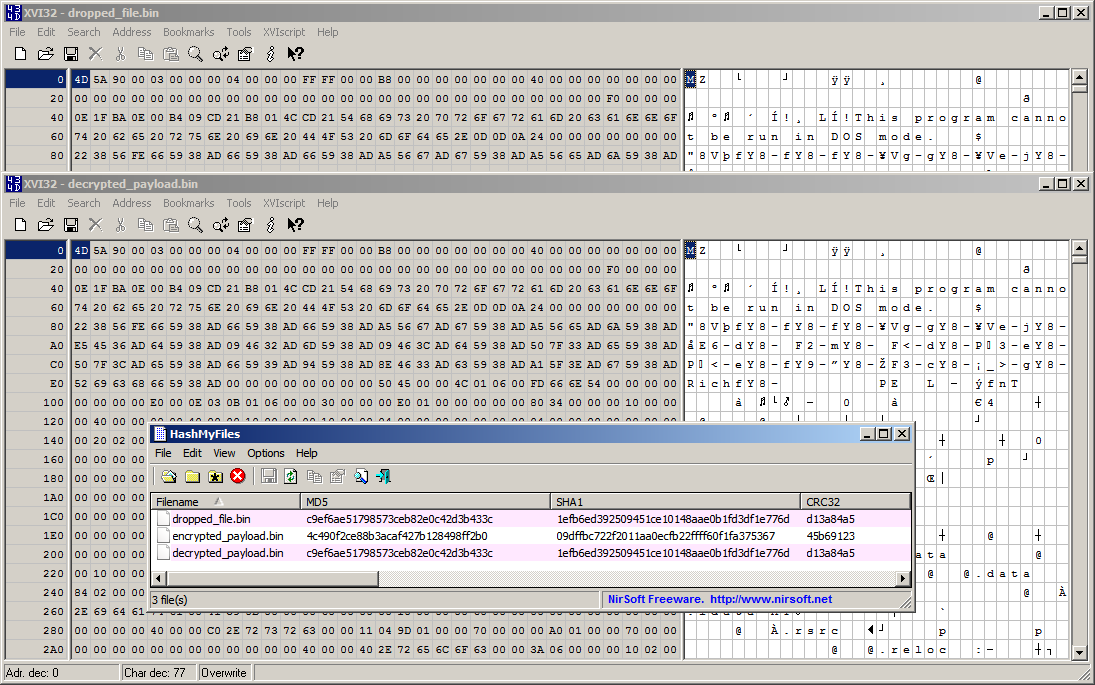Click the Save disk icon in decrypted_payload.bin toolbar
The width and height of the screenshot is (1095, 685).
click(x=71, y=225)
